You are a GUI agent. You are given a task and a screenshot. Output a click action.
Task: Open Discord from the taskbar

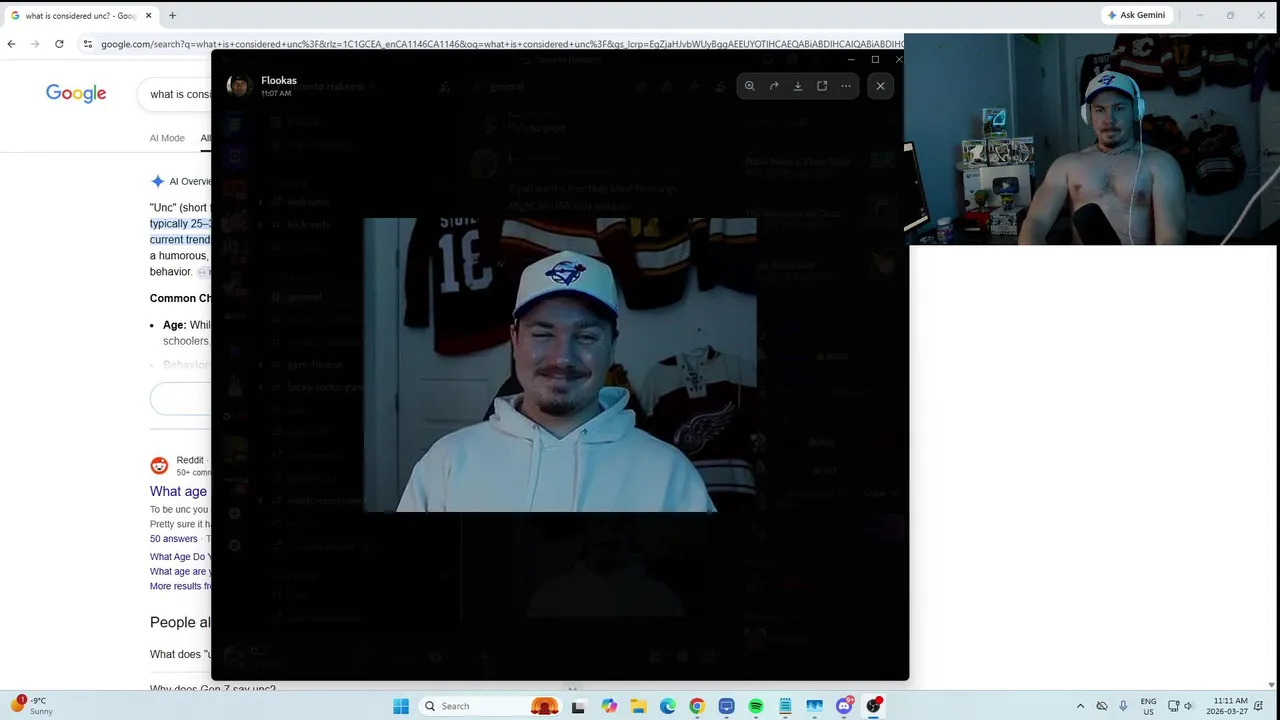(x=844, y=706)
